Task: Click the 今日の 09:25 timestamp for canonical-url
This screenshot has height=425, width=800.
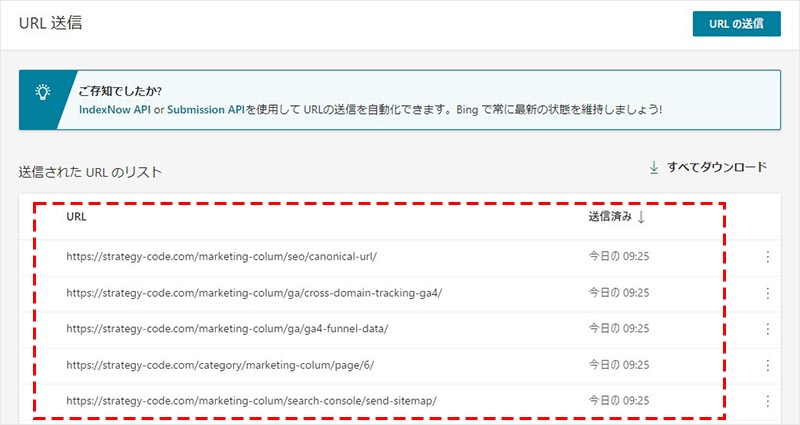Action: tap(618, 257)
